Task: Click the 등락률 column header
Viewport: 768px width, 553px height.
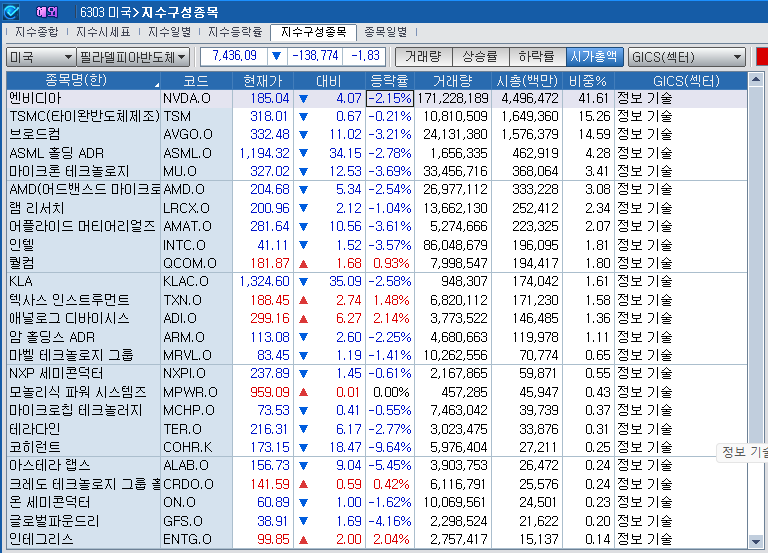Action: click(389, 81)
